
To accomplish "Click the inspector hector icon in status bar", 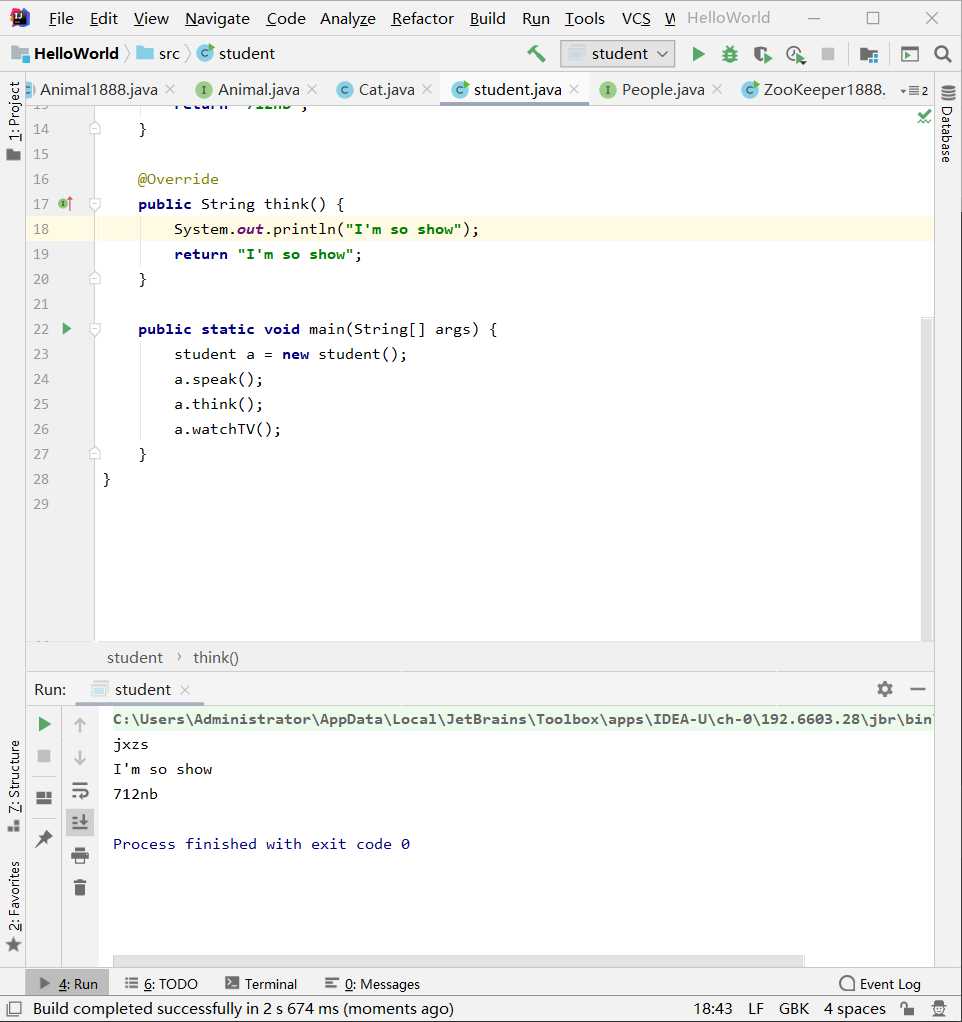I will 939,1008.
